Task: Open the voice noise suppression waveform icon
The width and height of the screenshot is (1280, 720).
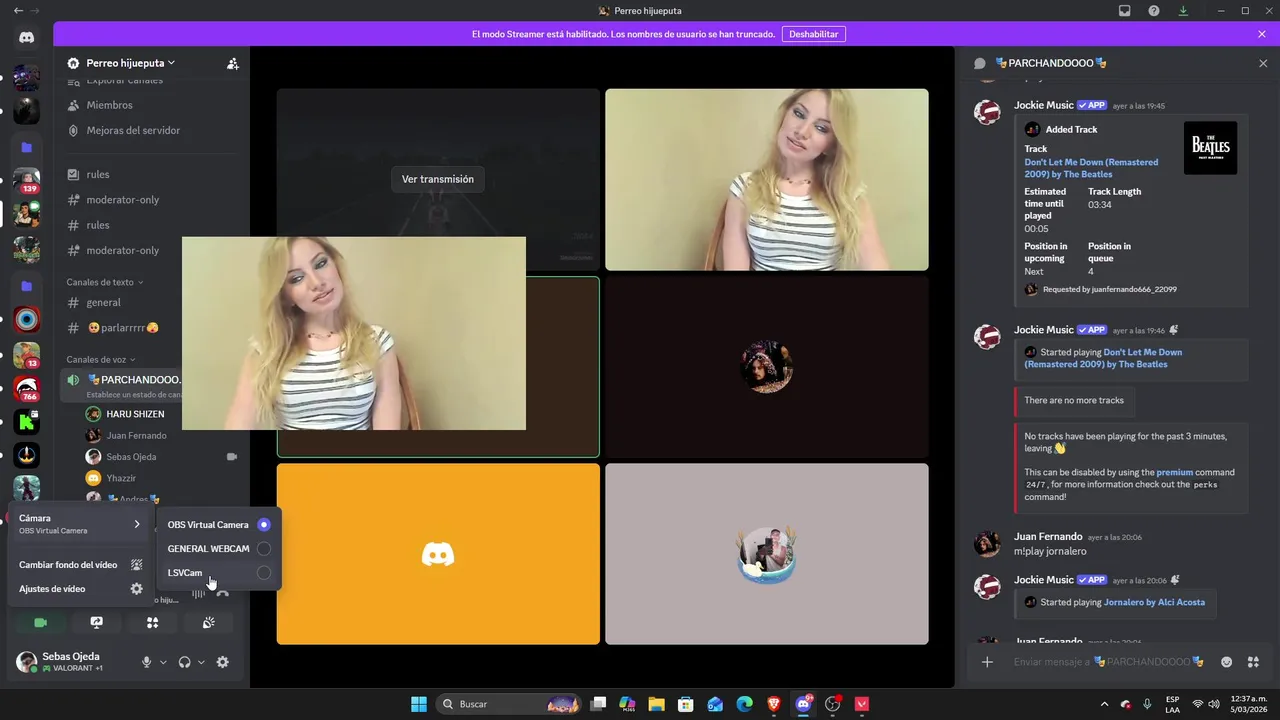Action: coord(198,592)
